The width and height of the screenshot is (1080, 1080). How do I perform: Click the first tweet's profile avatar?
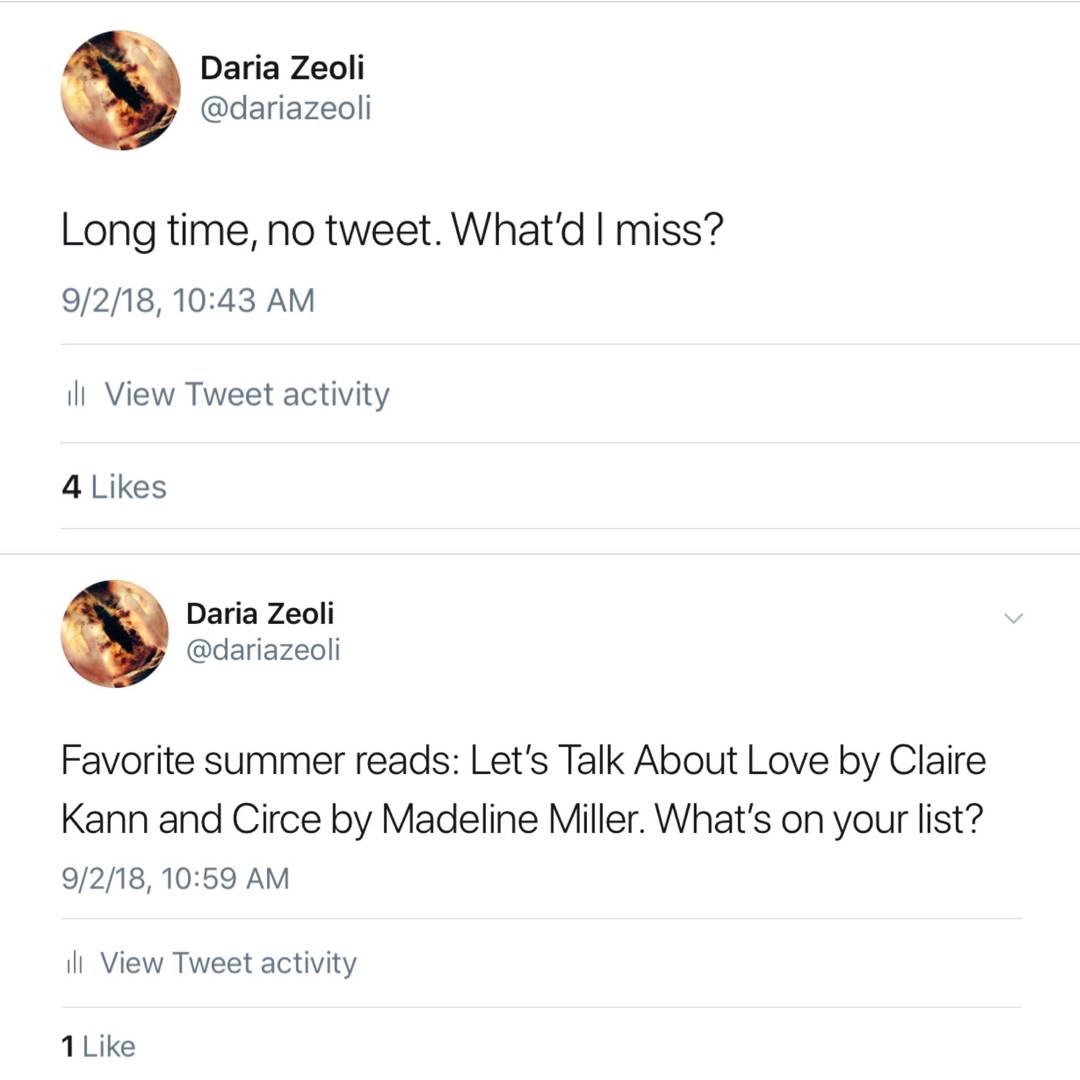pos(120,90)
